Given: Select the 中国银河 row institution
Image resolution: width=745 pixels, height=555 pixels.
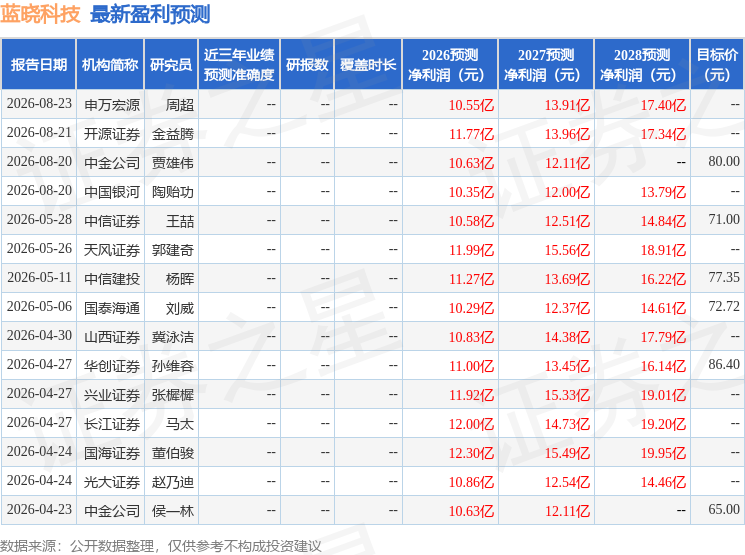Looking at the screenshot, I should coord(112,192).
